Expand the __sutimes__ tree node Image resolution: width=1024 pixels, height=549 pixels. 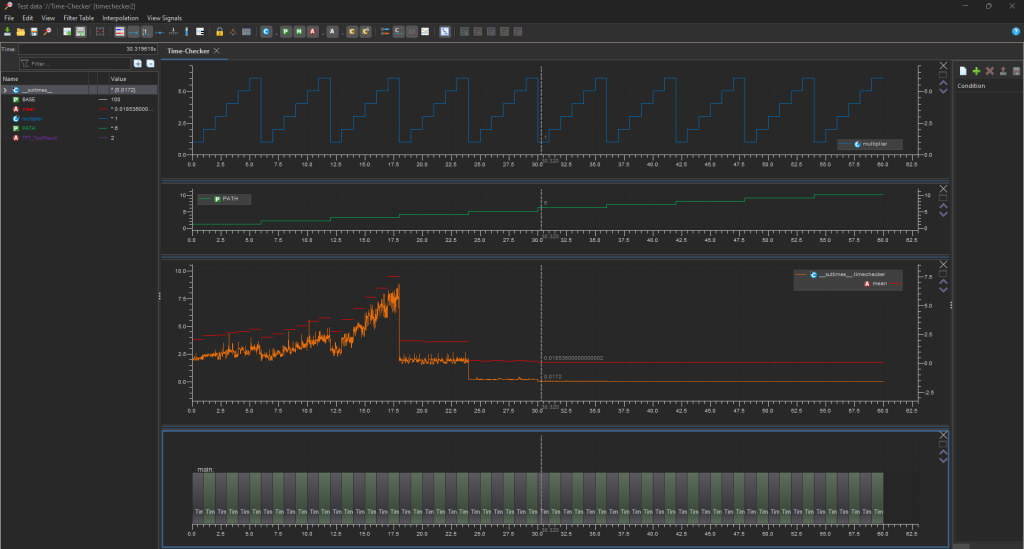[x=6, y=90]
